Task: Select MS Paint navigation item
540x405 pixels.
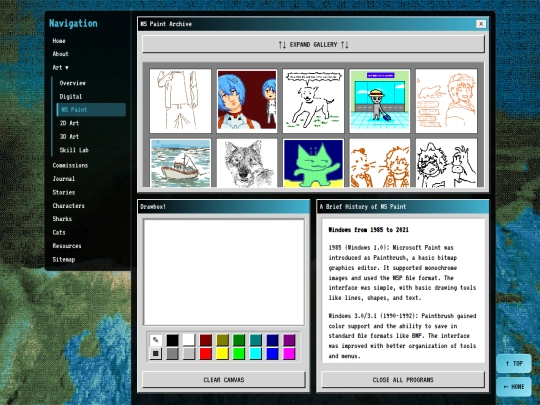Action: (x=91, y=110)
